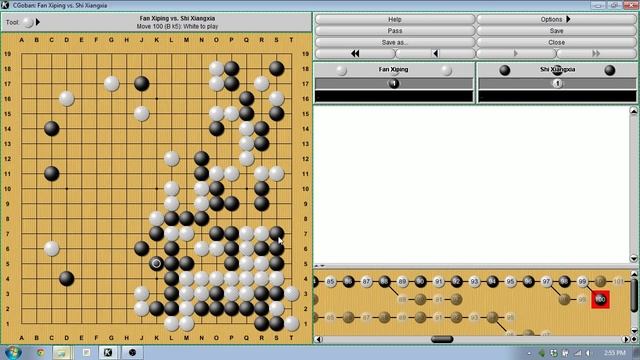
Task: Click the marked last-move stone at K5
Action: coord(156,264)
